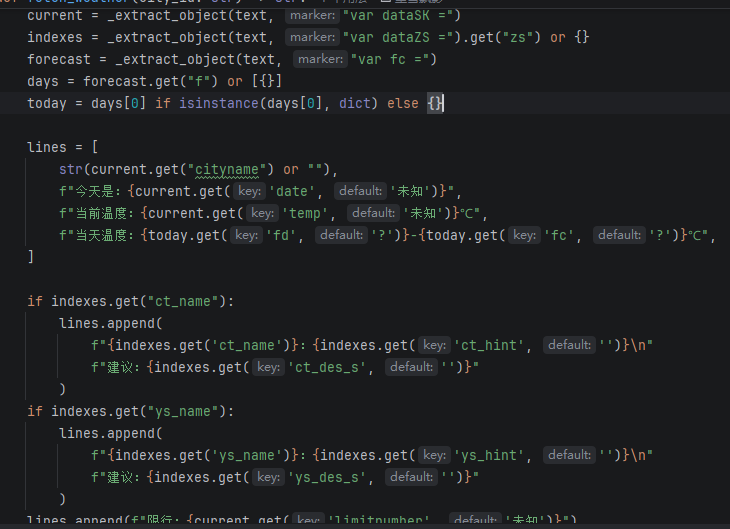
Task: Click the 'ys_des_s' key string
Action: 326,477
